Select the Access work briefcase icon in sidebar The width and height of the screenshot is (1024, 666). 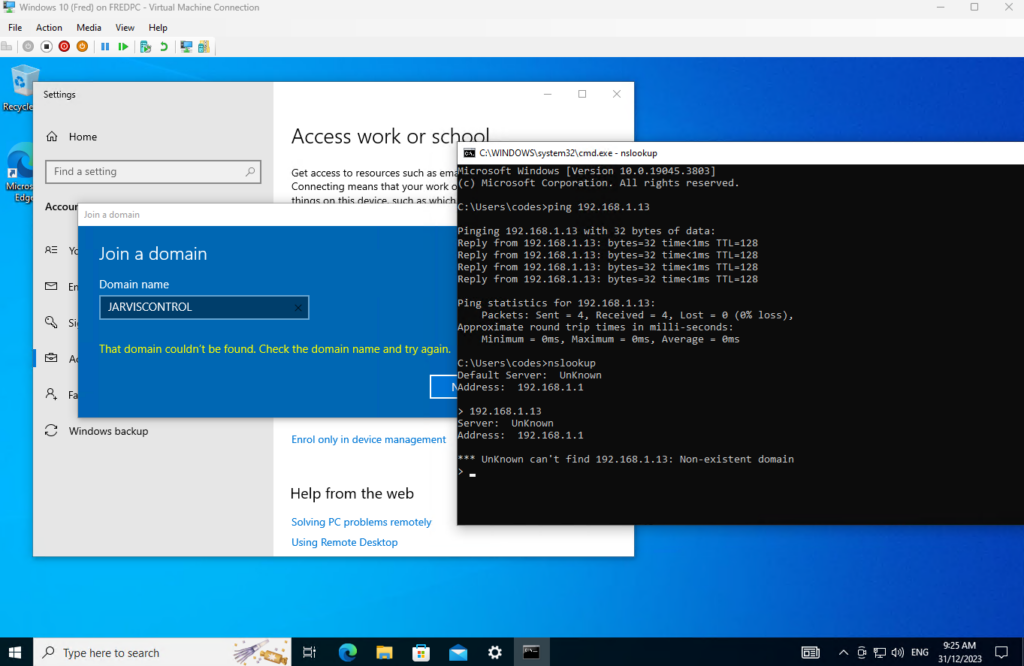pyautogui.click(x=51, y=358)
